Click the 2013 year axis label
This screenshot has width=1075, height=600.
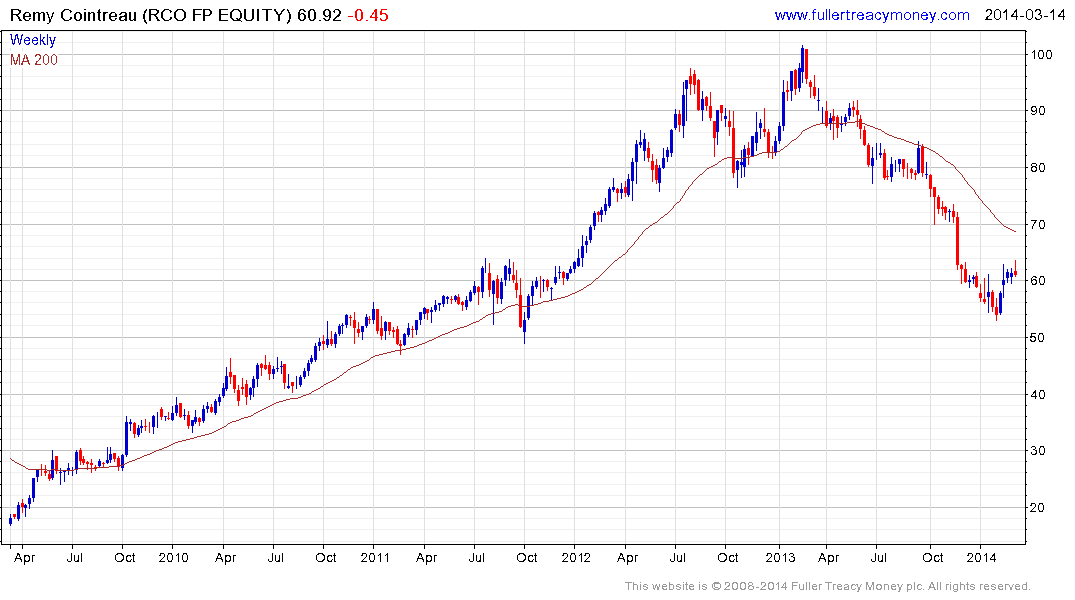(x=780, y=557)
